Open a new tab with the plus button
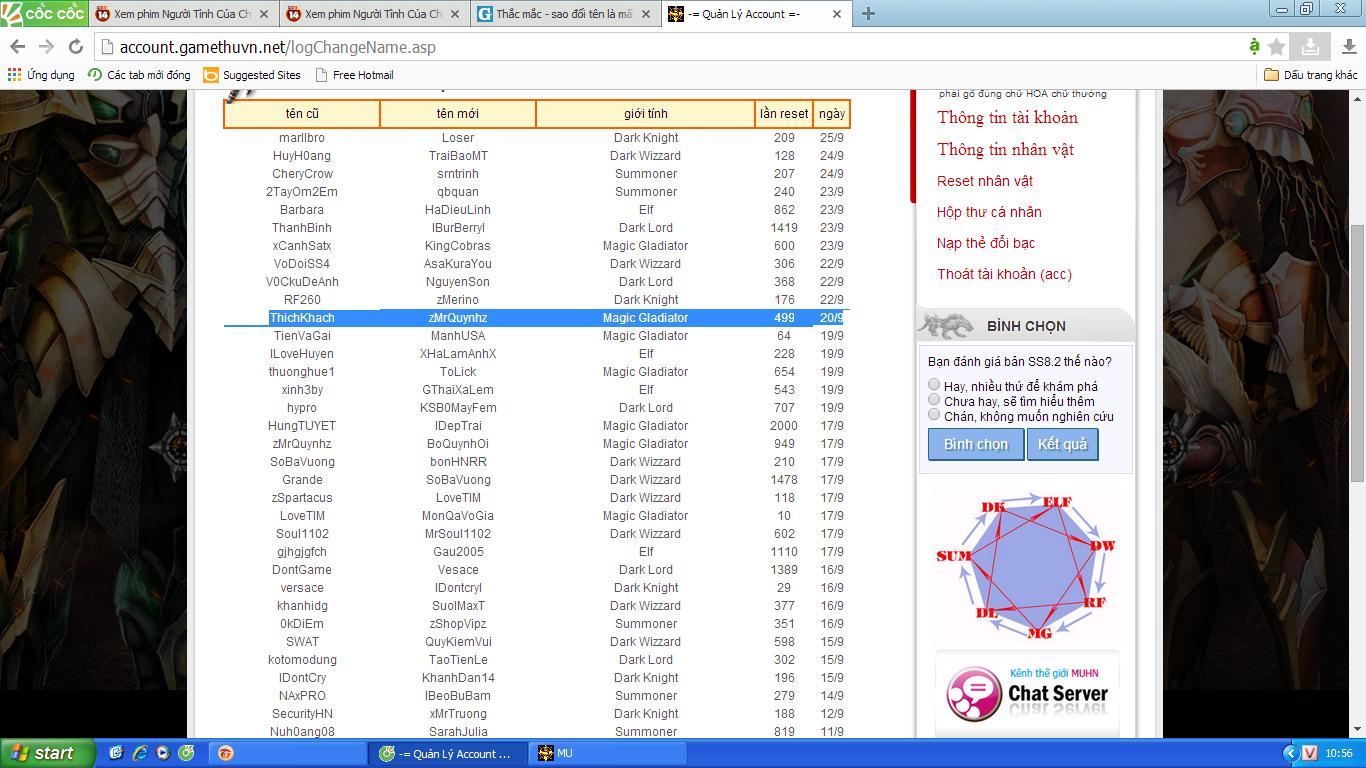 (868, 14)
